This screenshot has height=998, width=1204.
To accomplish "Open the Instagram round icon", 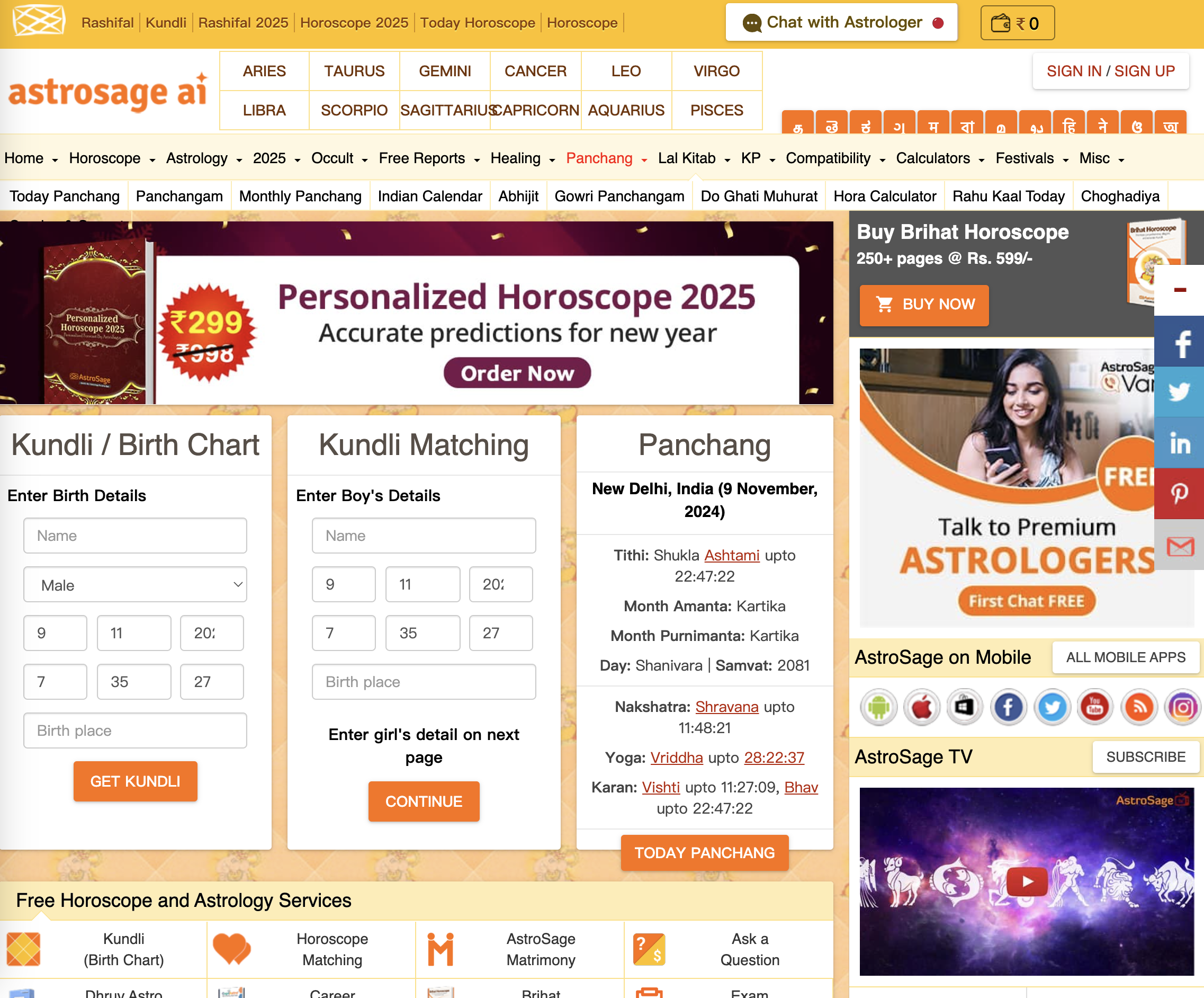I will click(1182, 707).
